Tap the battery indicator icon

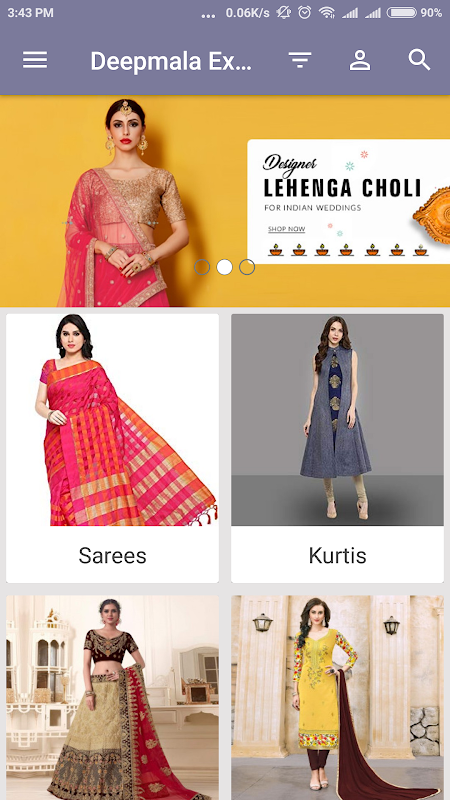click(x=402, y=13)
